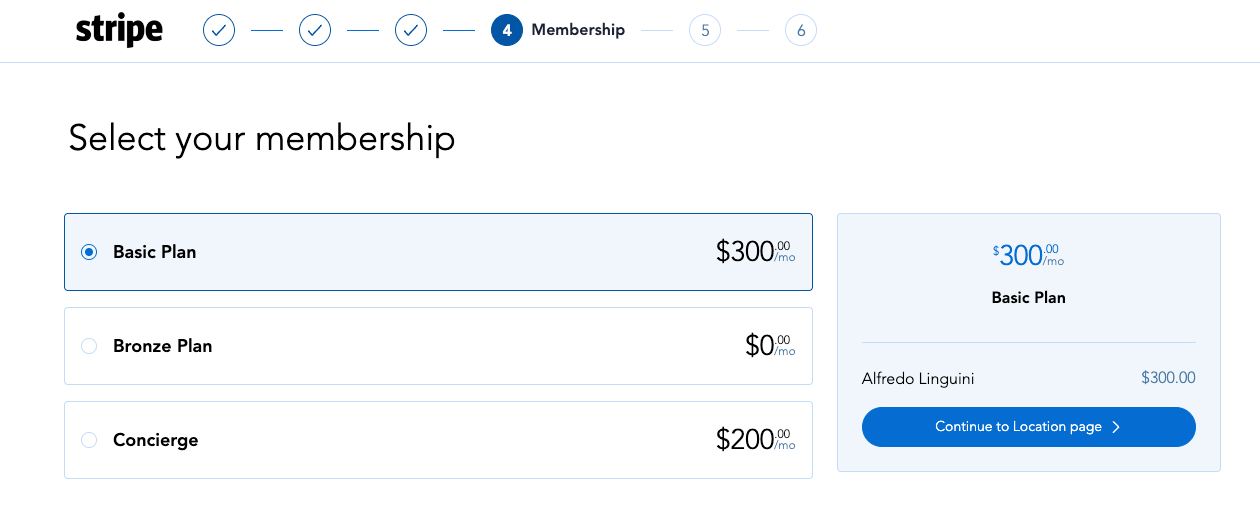Continue to Location page
The image size is (1260, 530).
pos(1029,427)
